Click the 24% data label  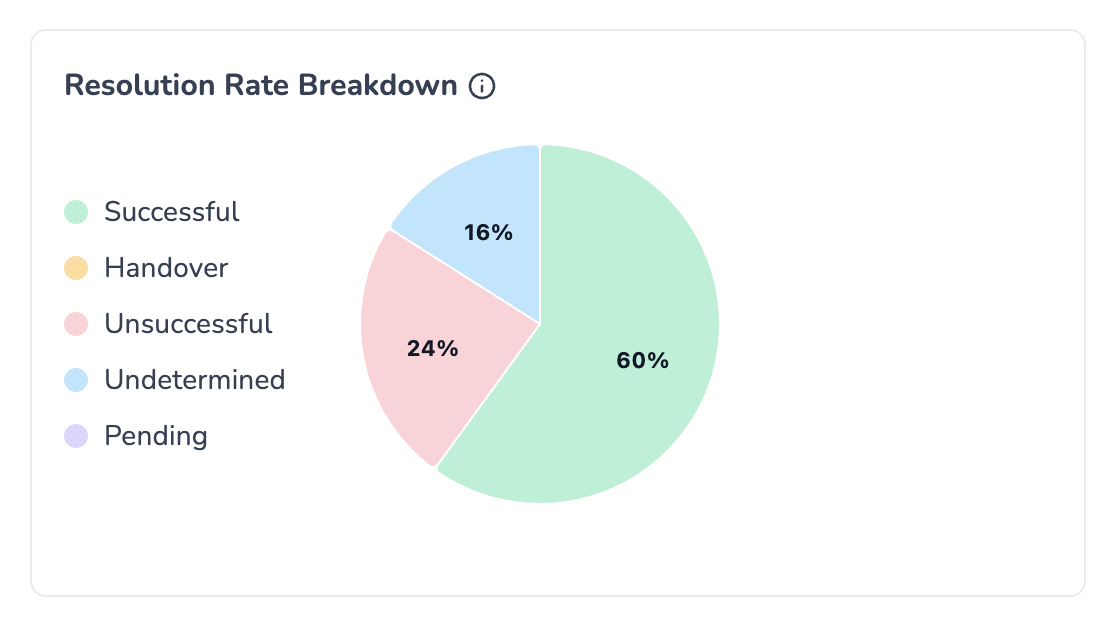(432, 349)
